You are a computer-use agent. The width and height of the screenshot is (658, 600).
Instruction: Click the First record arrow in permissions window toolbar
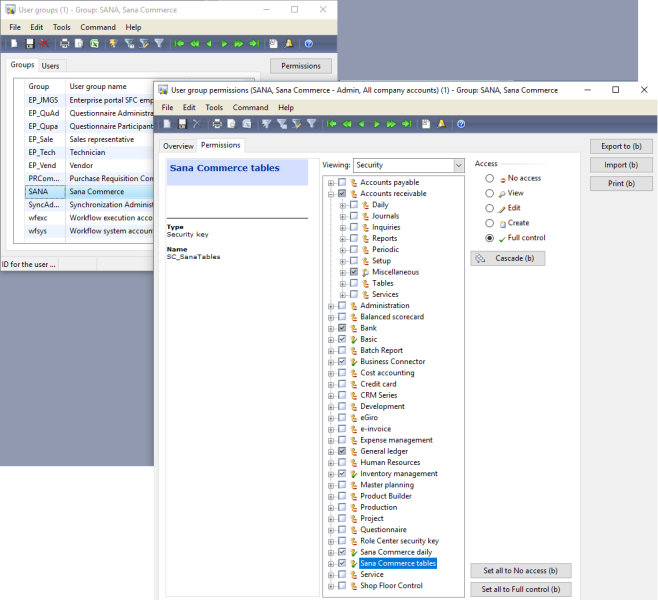point(332,124)
